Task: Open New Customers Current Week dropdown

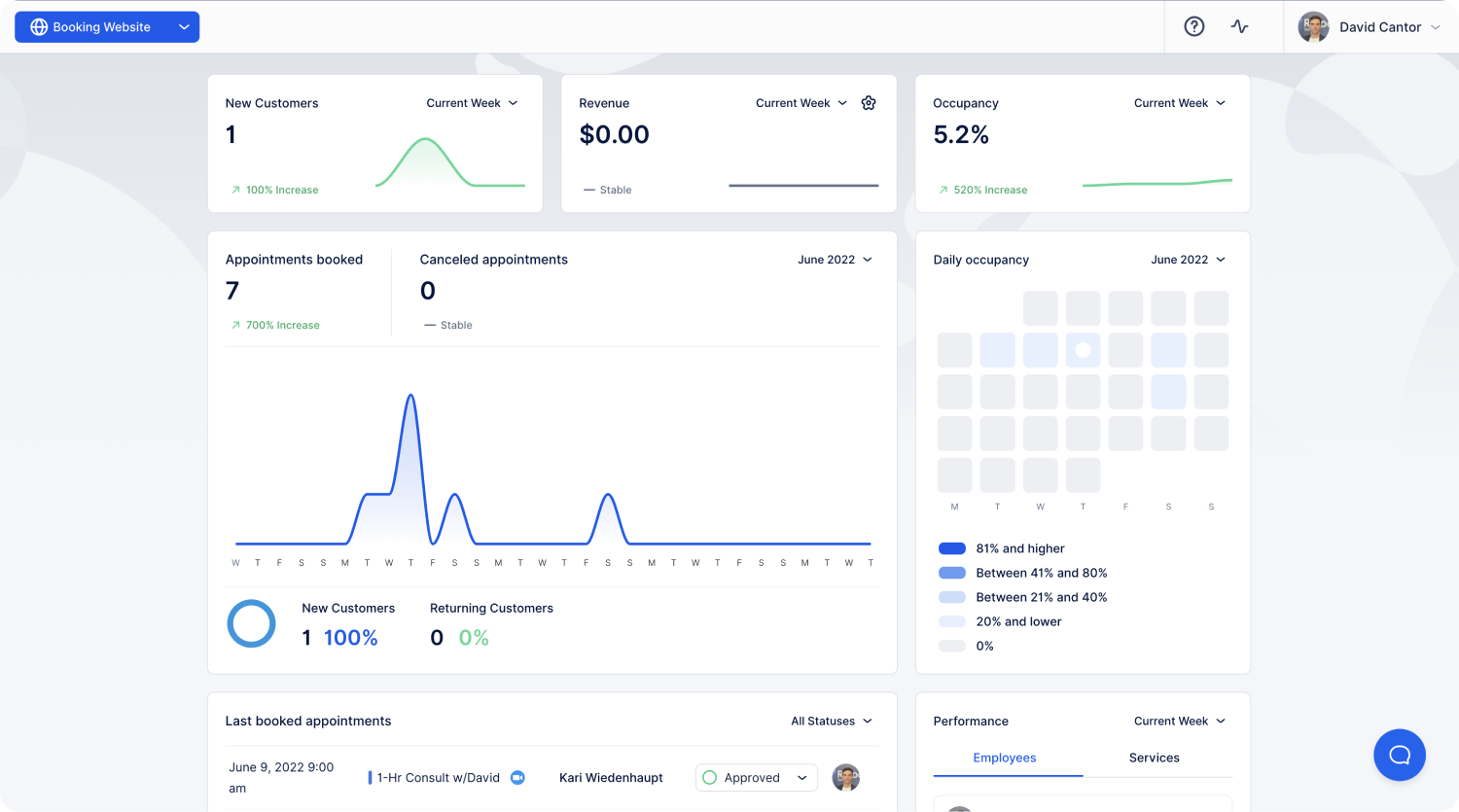Action: click(472, 103)
